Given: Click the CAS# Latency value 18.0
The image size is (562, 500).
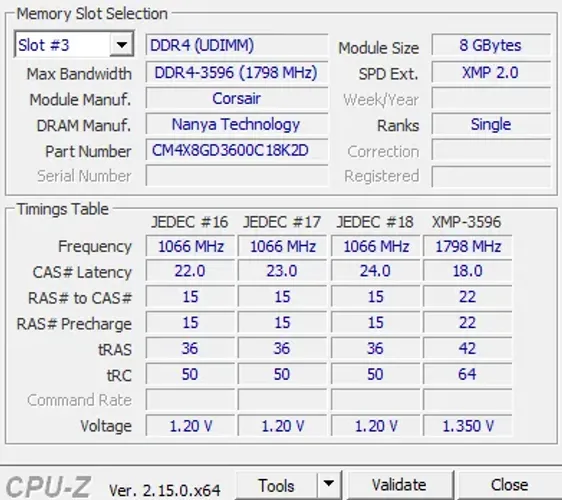Looking at the screenshot, I should coord(468,271).
